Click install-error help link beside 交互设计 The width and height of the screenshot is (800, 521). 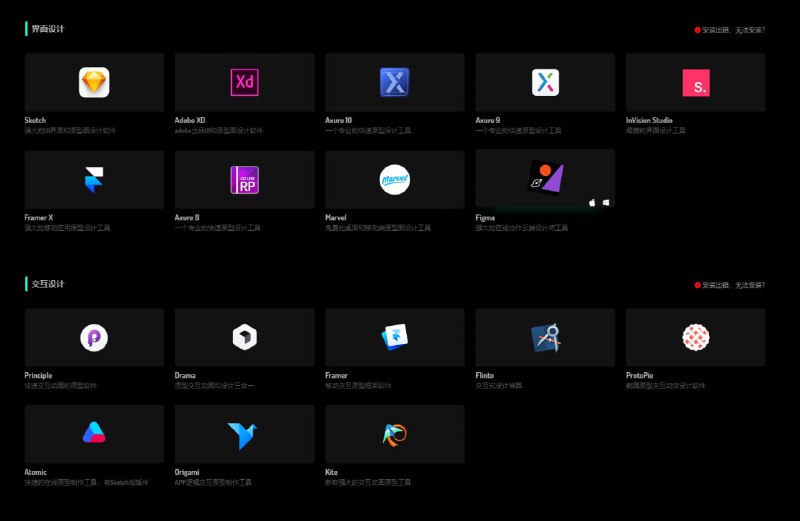coord(733,285)
